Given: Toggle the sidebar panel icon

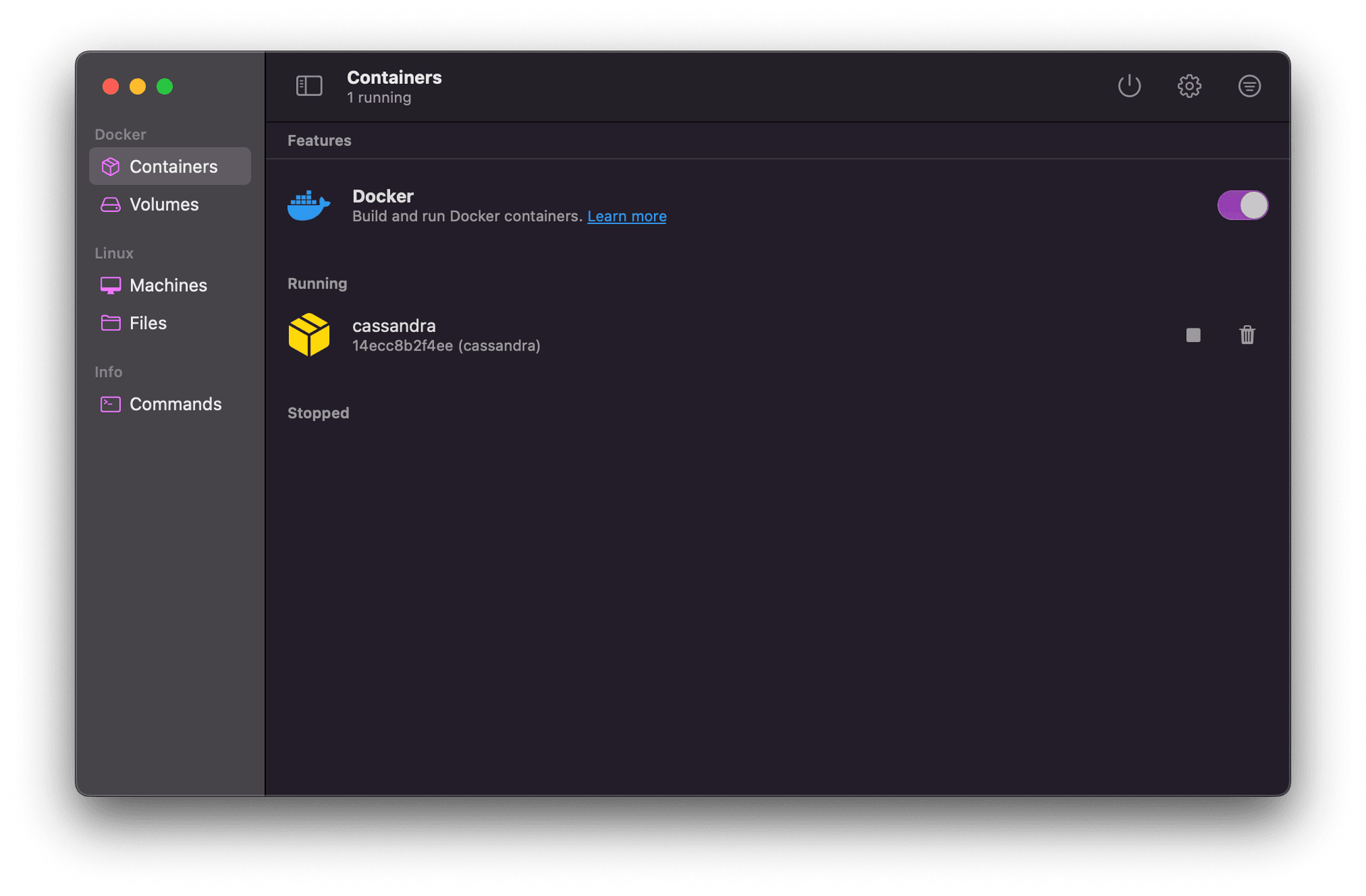Looking at the screenshot, I should pos(309,86).
